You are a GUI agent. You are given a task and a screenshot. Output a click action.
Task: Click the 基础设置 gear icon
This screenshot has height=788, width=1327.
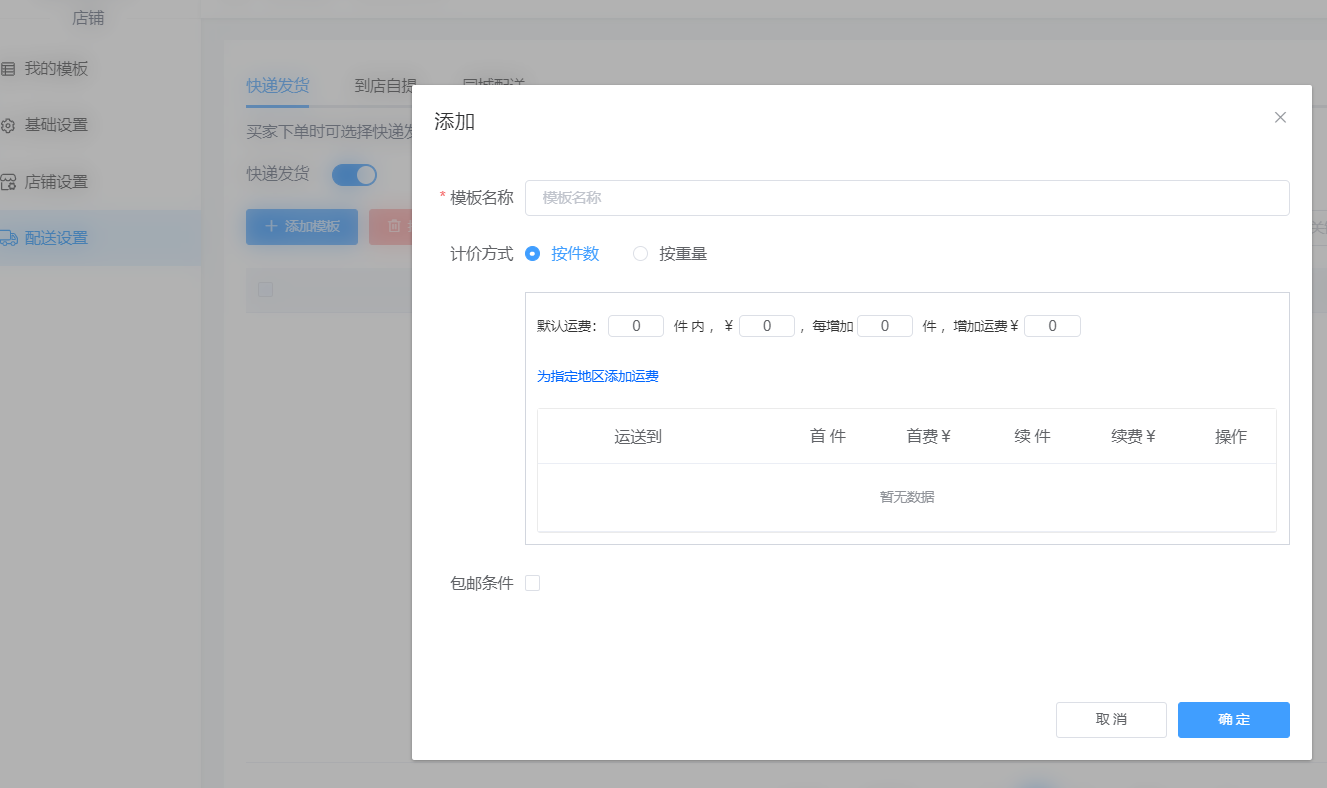(x=8, y=126)
